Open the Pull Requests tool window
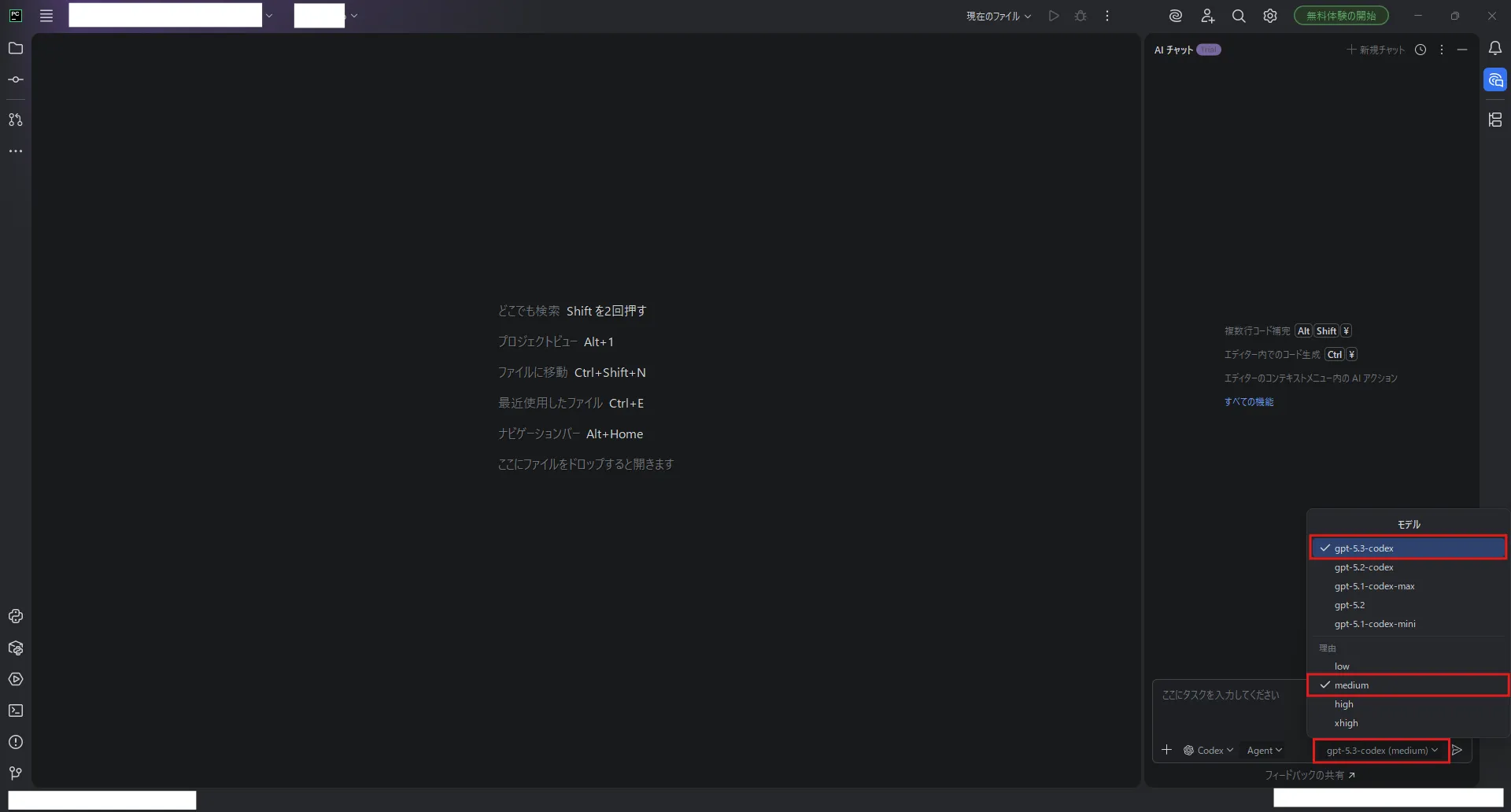The width and height of the screenshot is (1511, 812). [x=16, y=120]
